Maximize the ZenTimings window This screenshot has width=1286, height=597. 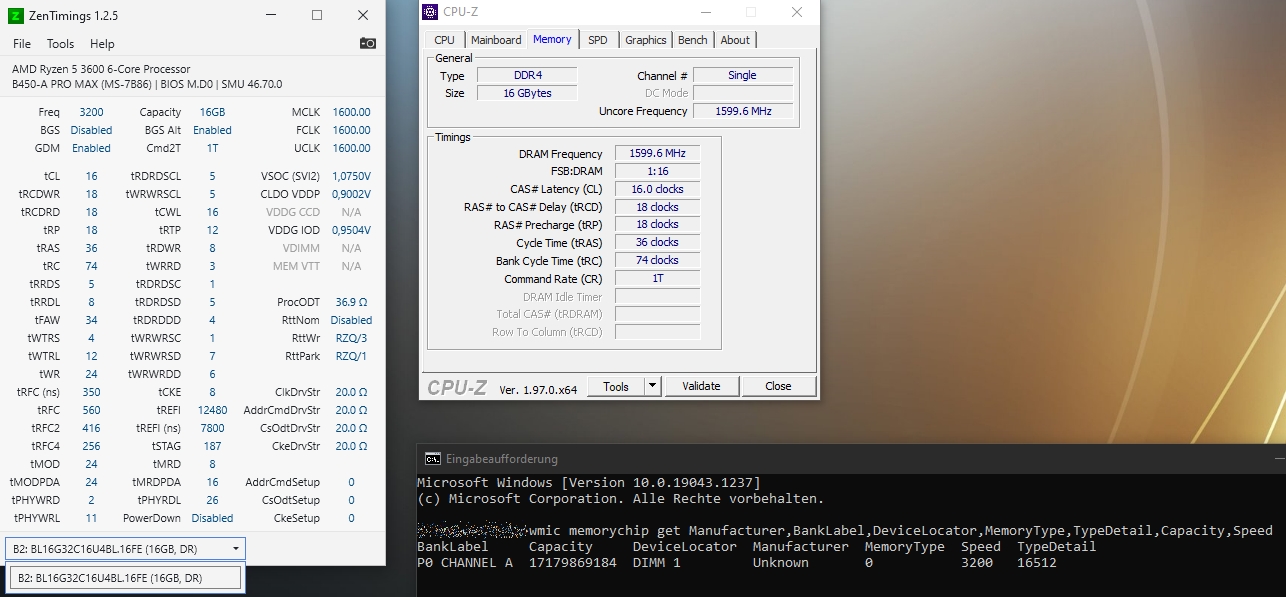click(x=317, y=15)
